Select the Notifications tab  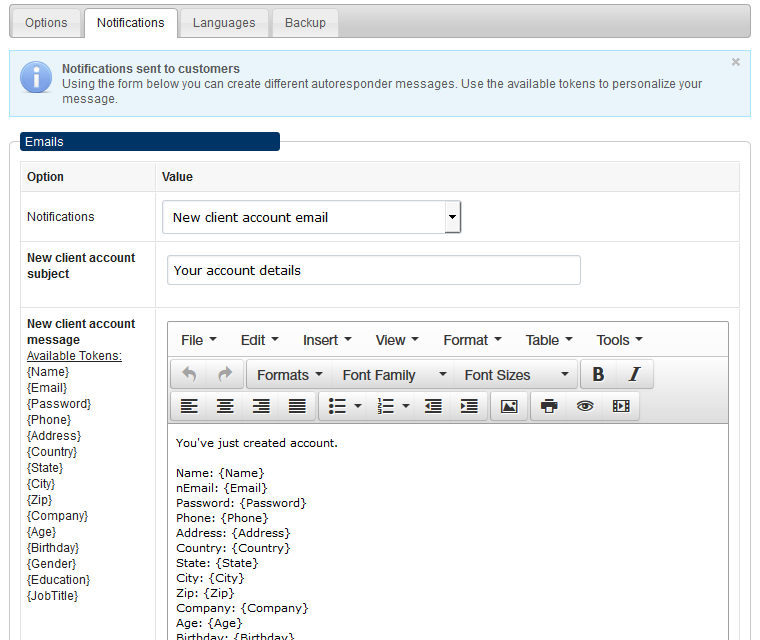pos(130,23)
